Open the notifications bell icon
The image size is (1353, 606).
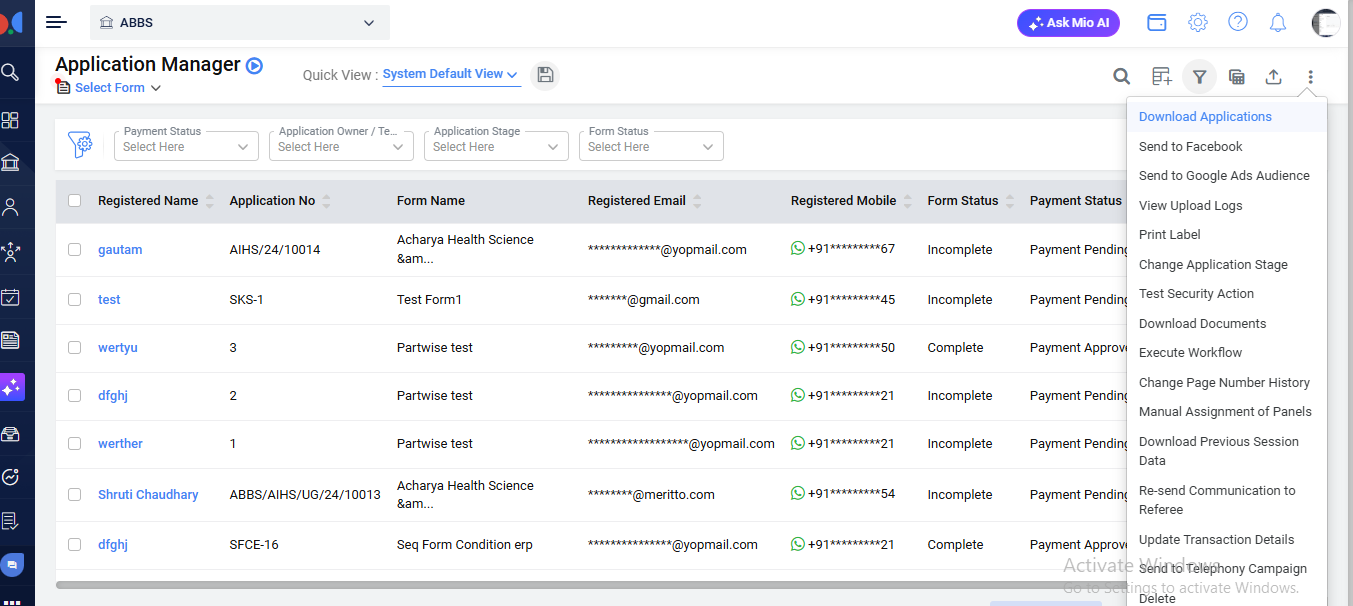1277,22
